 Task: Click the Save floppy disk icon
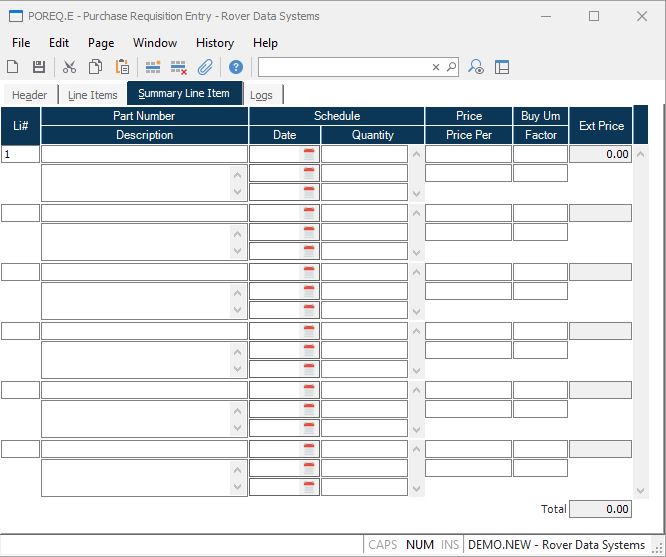pyautogui.click(x=39, y=67)
